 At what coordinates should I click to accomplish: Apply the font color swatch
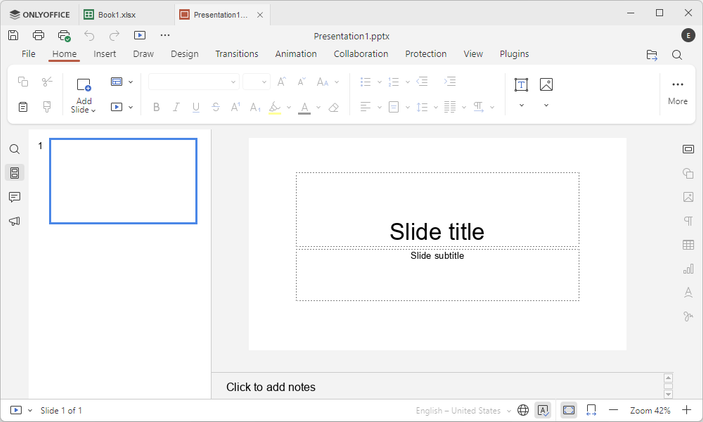click(304, 108)
